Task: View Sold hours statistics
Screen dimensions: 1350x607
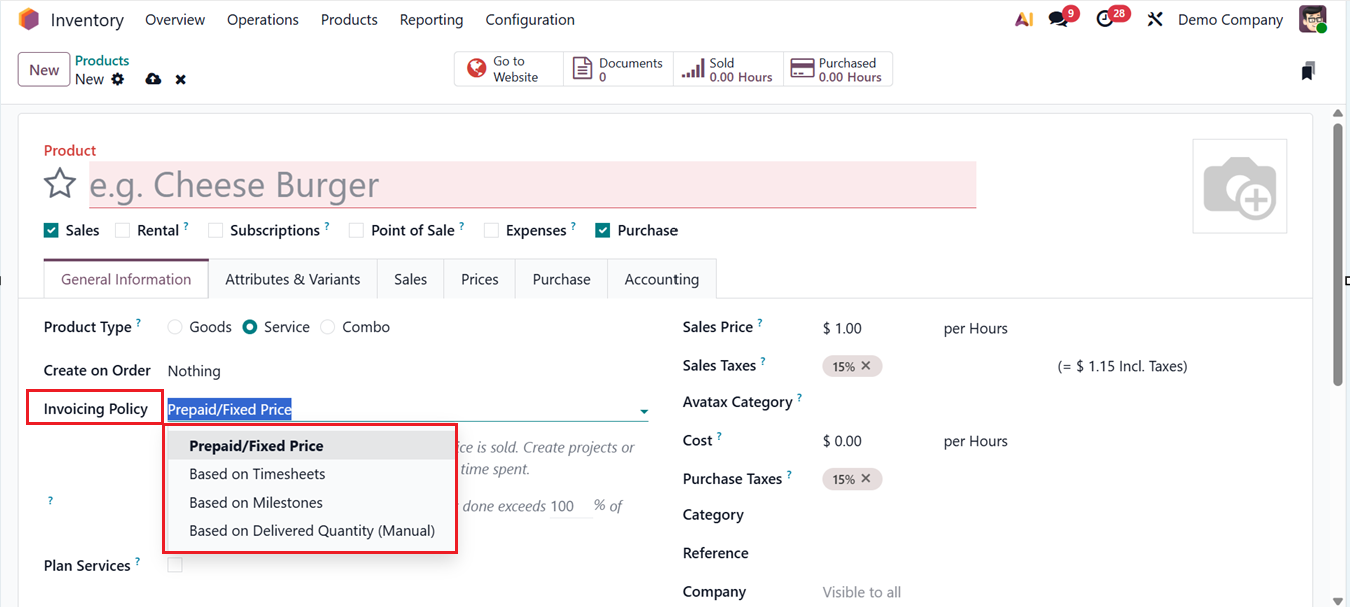Action: [727, 68]
